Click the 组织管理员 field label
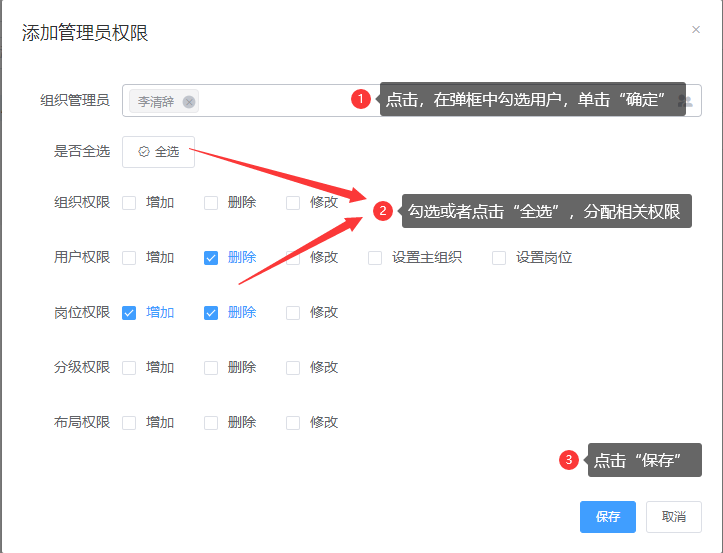 [75, 100]
